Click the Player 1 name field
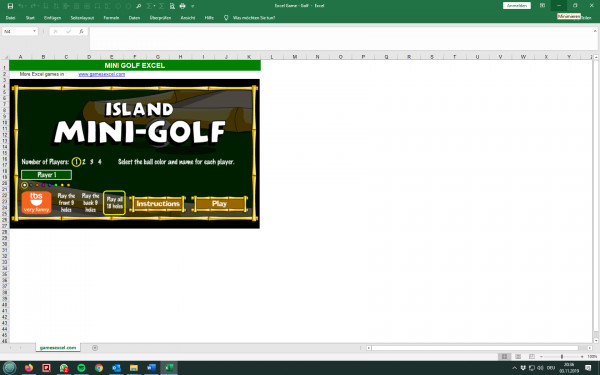 tap(46, 175)
